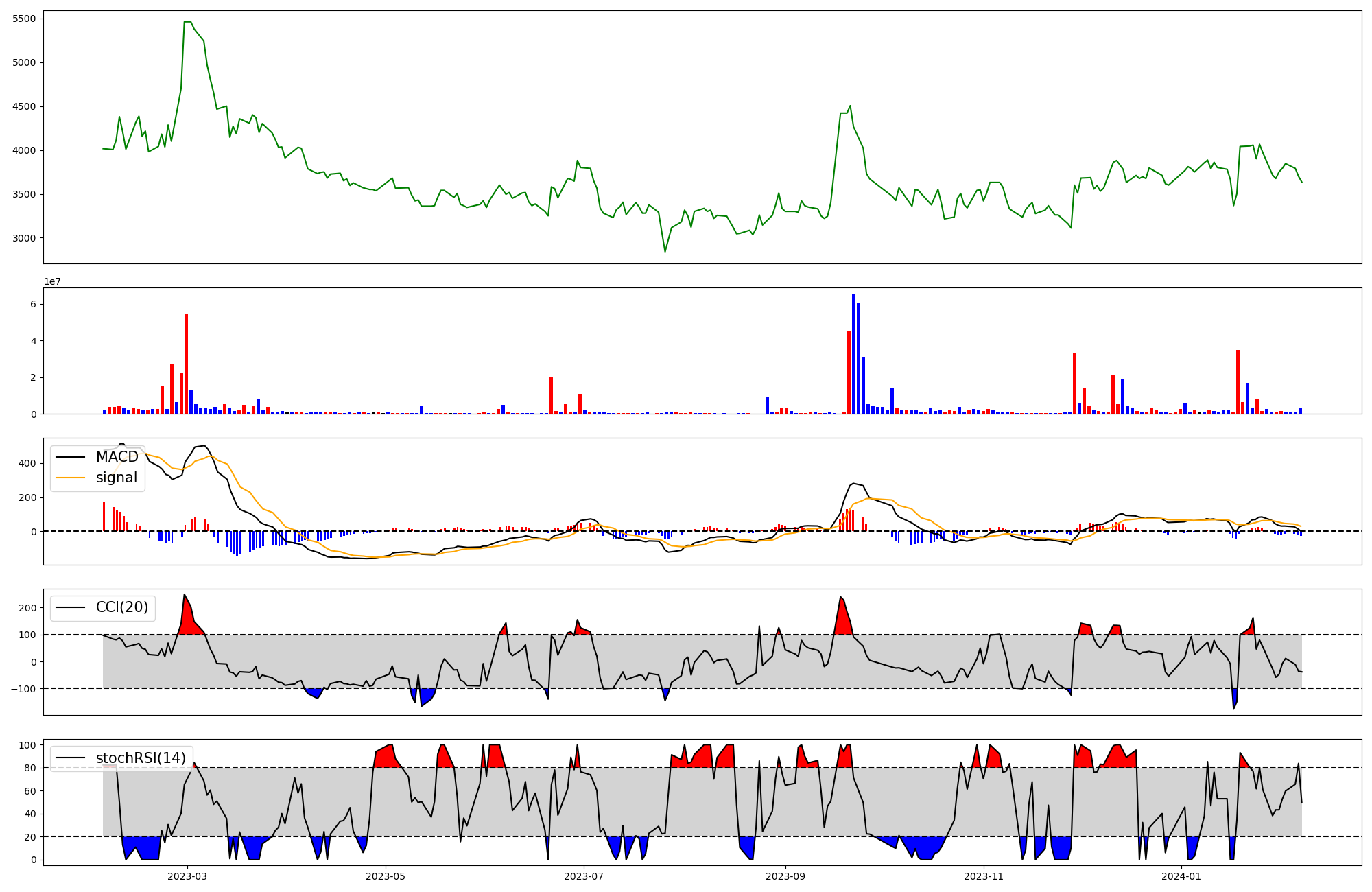The image size is (1372, 892).
Task: Click the black MACD legend line sample
Action: click(70, 457)
